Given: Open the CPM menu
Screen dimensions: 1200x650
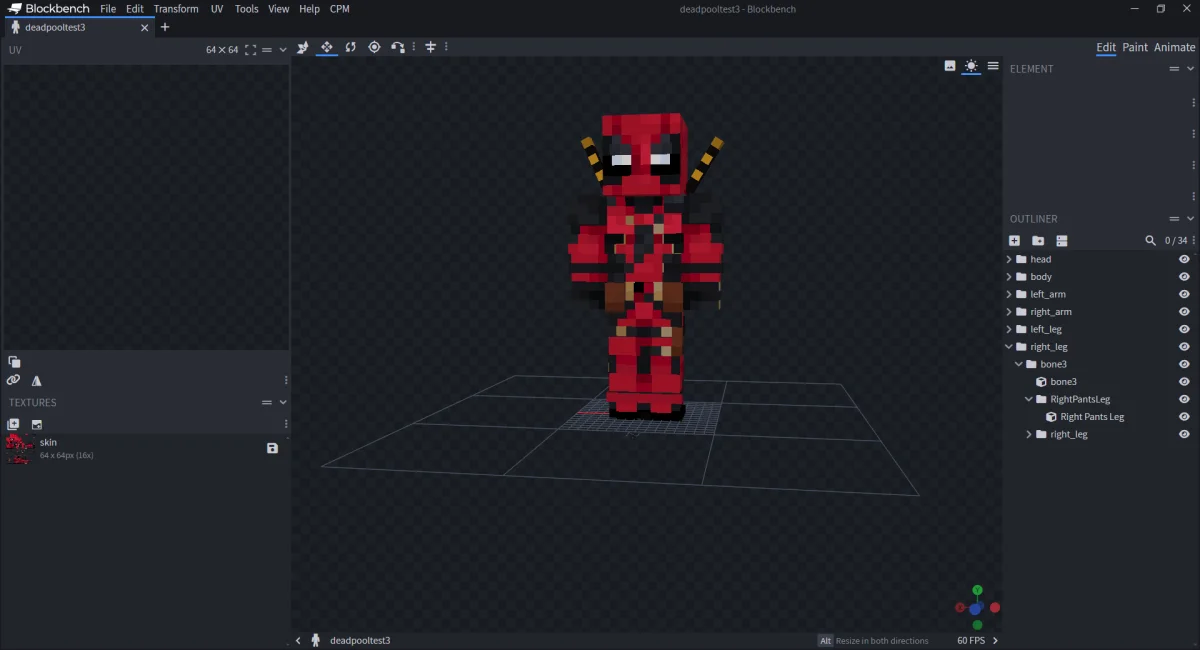Looking at the screenshot, I should [340, 8].
